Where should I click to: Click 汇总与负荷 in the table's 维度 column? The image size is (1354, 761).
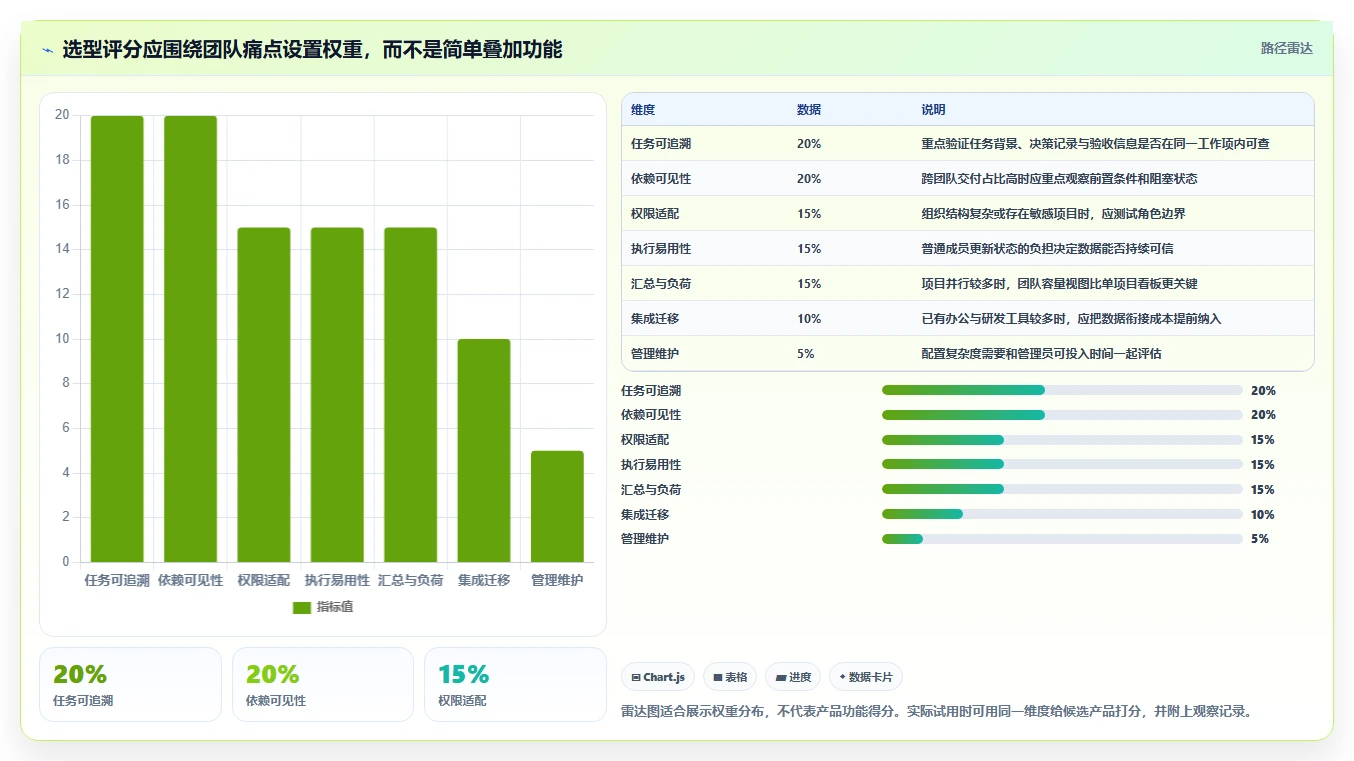point(661,284)
